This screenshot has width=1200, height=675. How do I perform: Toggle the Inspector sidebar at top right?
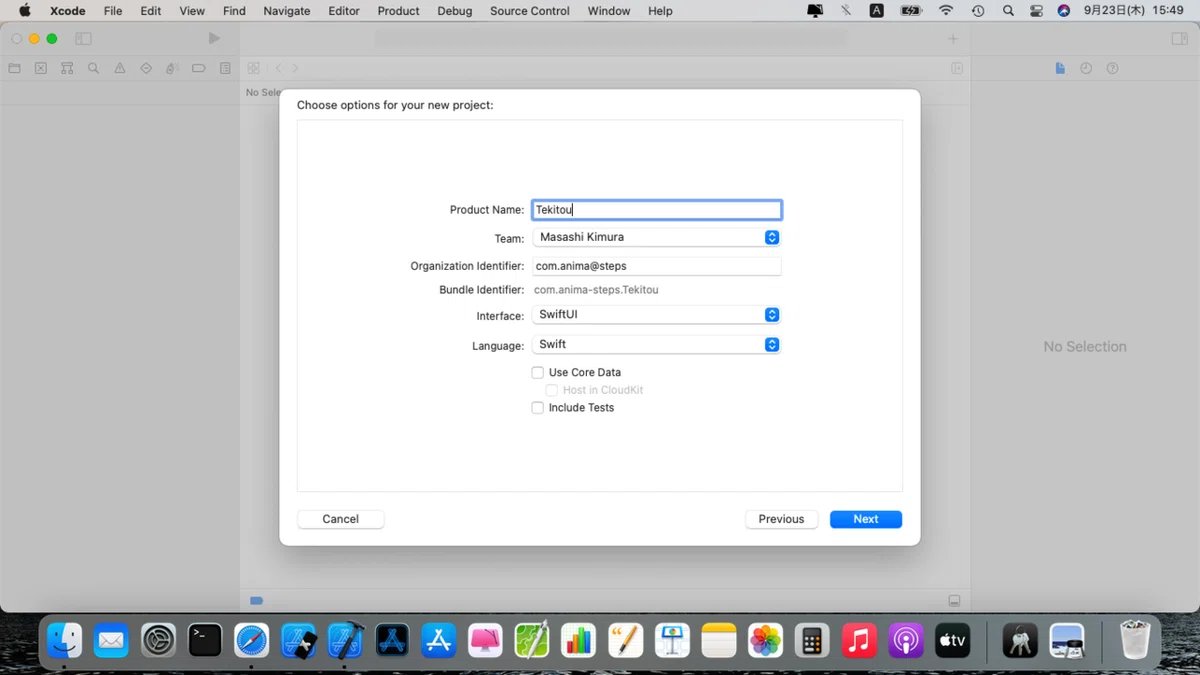(1180, 39)
